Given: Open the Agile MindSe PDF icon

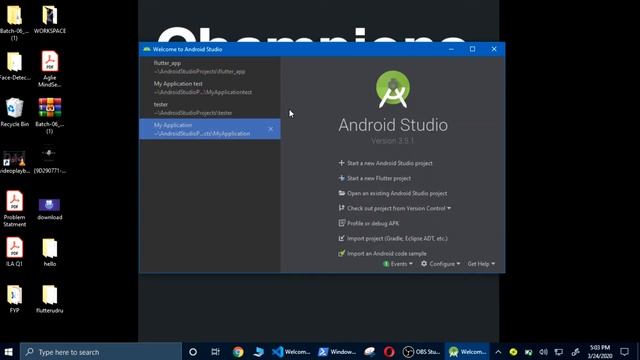Looking at the screenshot, I should click(50, 69).
